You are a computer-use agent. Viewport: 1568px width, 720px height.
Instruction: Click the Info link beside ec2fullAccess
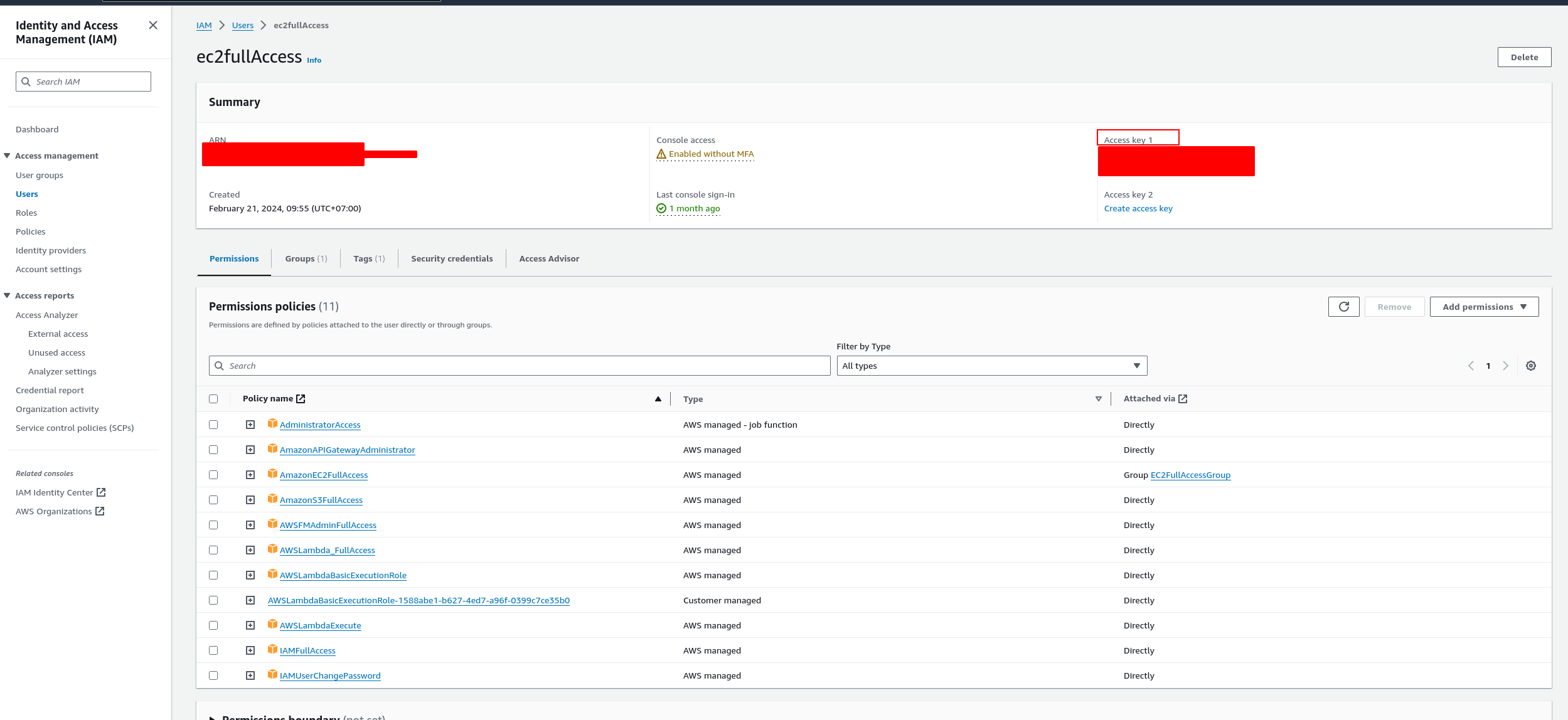[314, 60]
